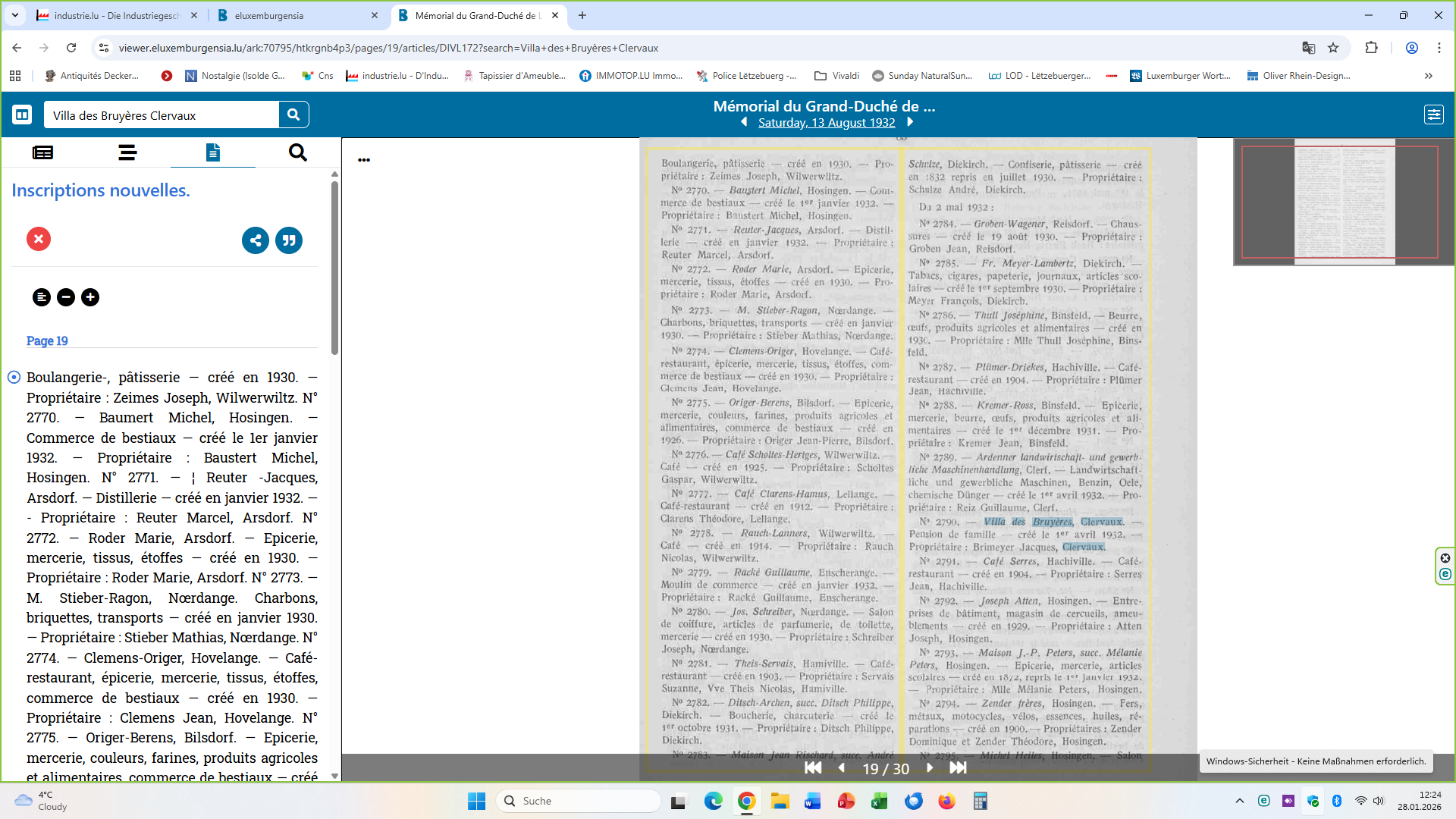Go to next issue date arrow

point(911,122)
